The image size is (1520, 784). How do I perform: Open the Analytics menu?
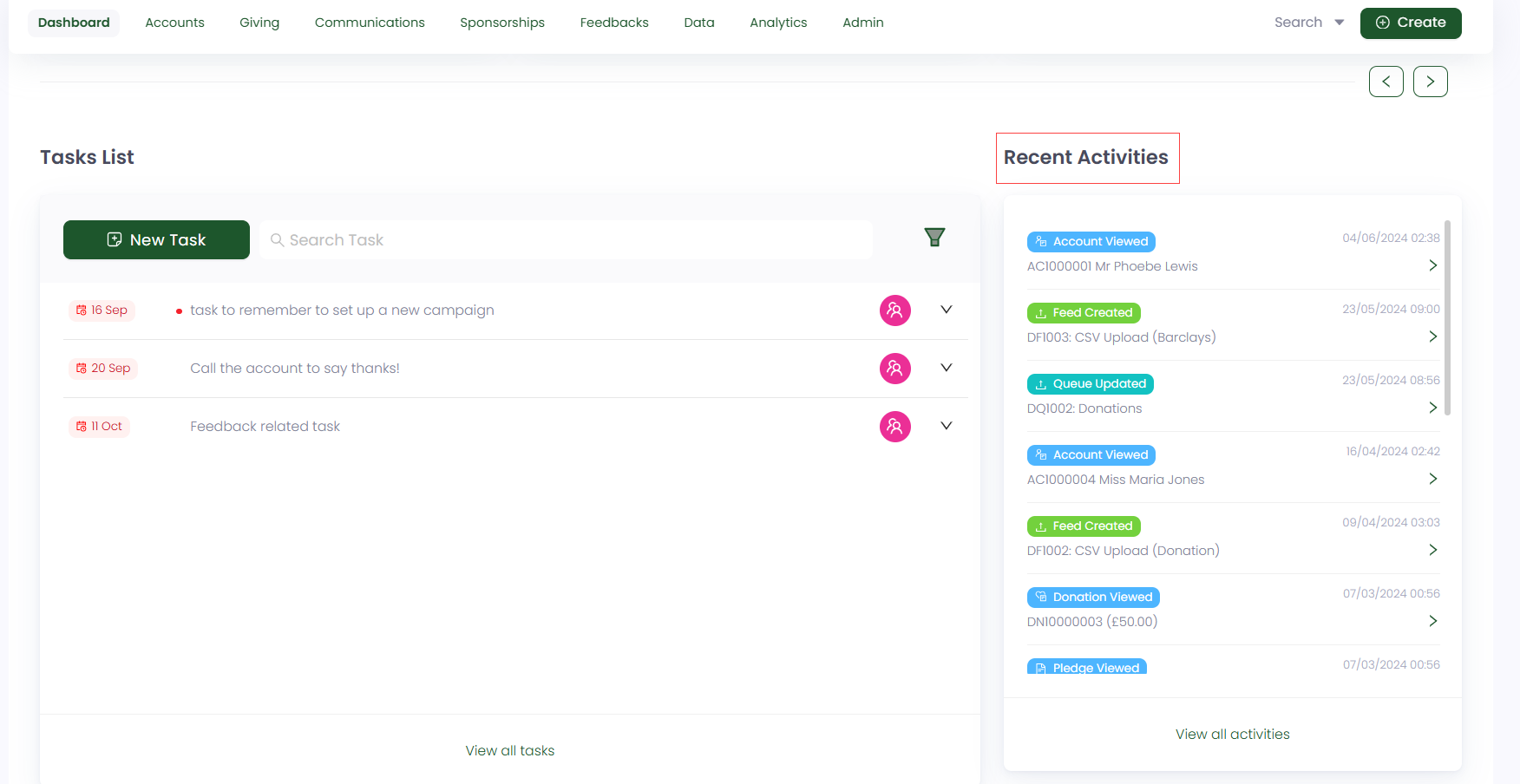click(778, 23)
